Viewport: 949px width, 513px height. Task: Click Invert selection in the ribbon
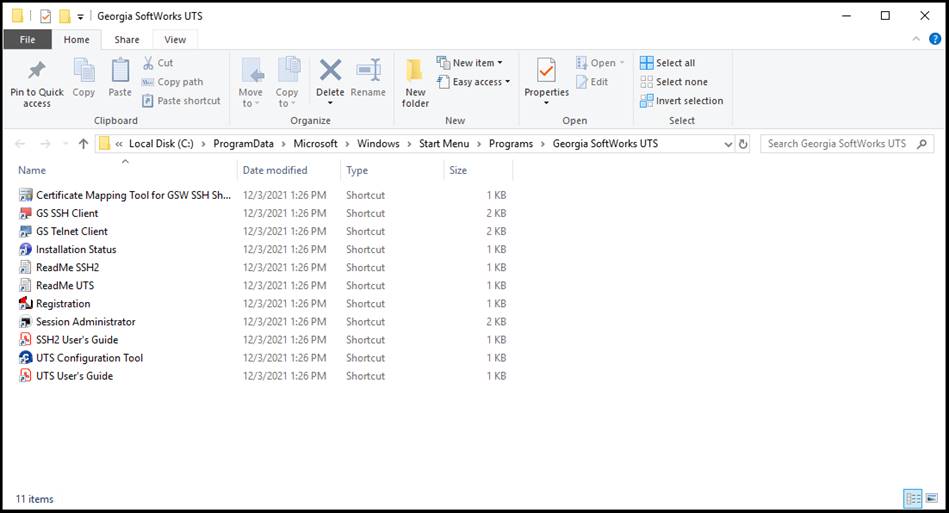[681, 100]
